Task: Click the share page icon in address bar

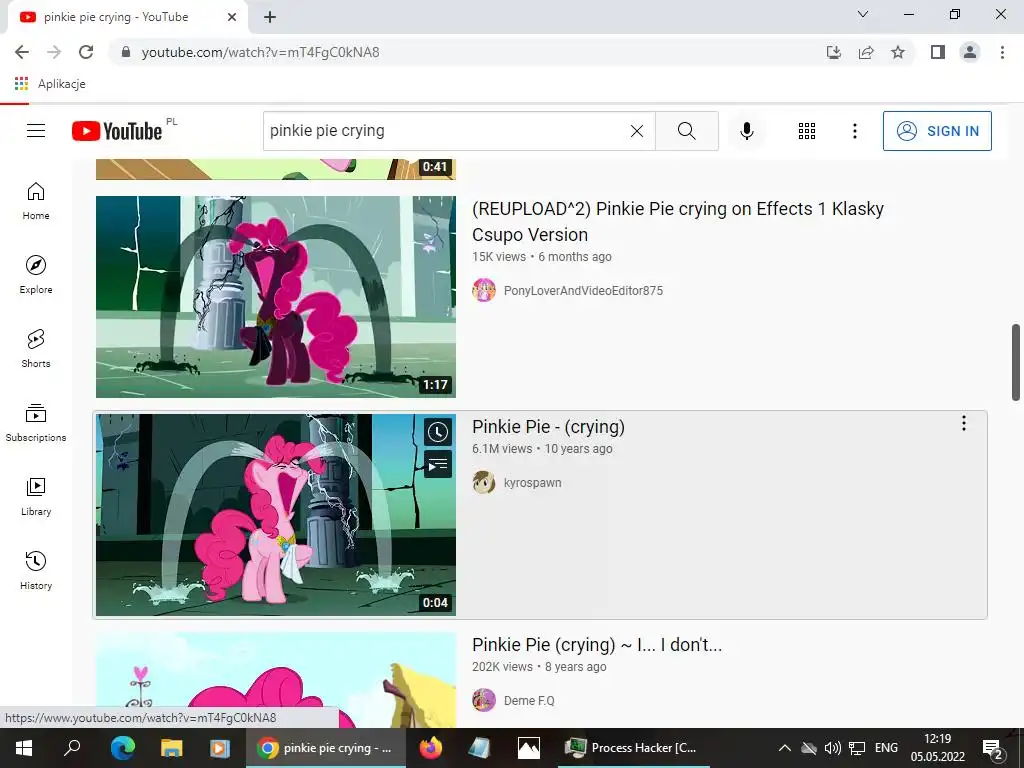Action: click(866, 52)
